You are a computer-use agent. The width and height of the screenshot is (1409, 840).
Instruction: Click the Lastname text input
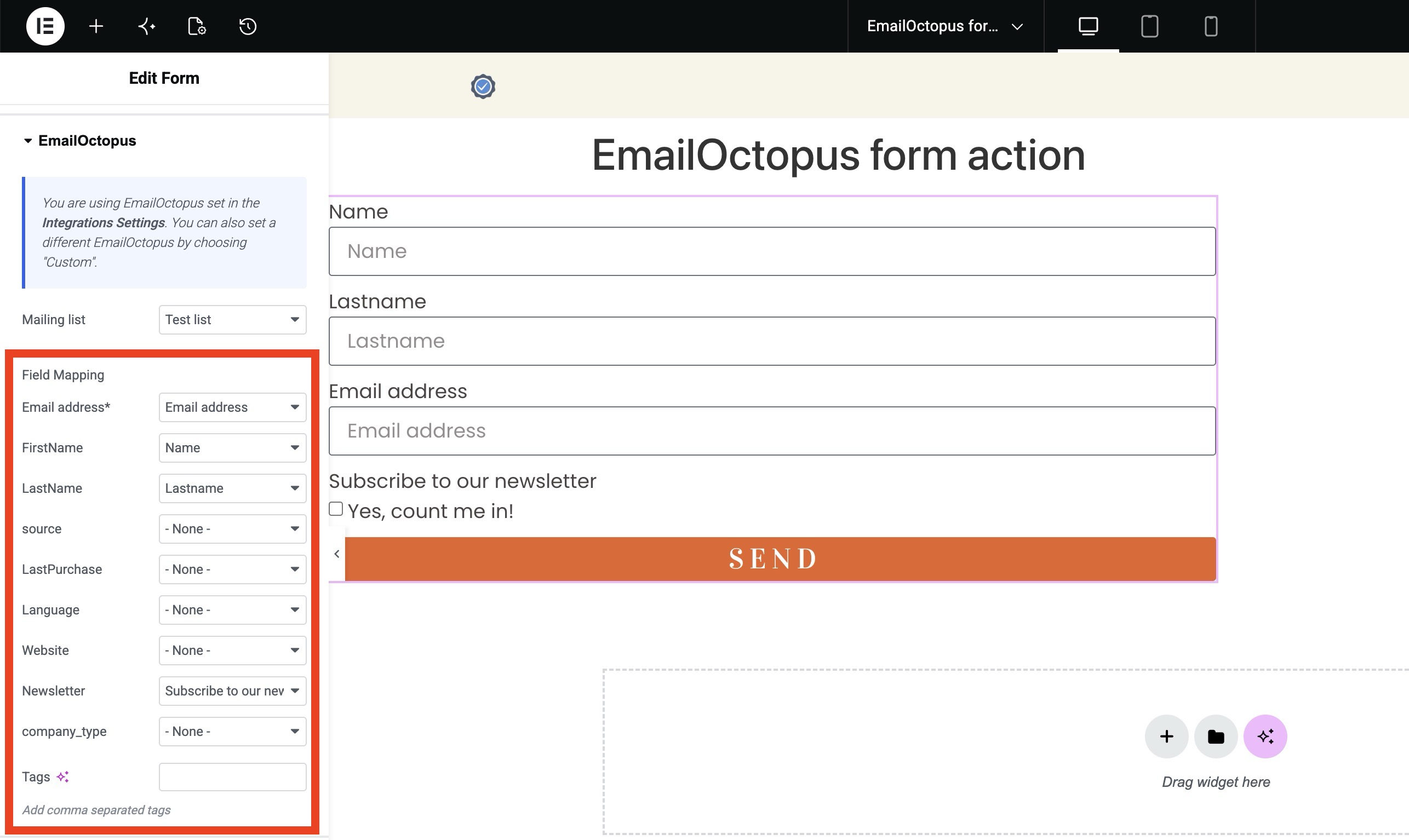772,341
